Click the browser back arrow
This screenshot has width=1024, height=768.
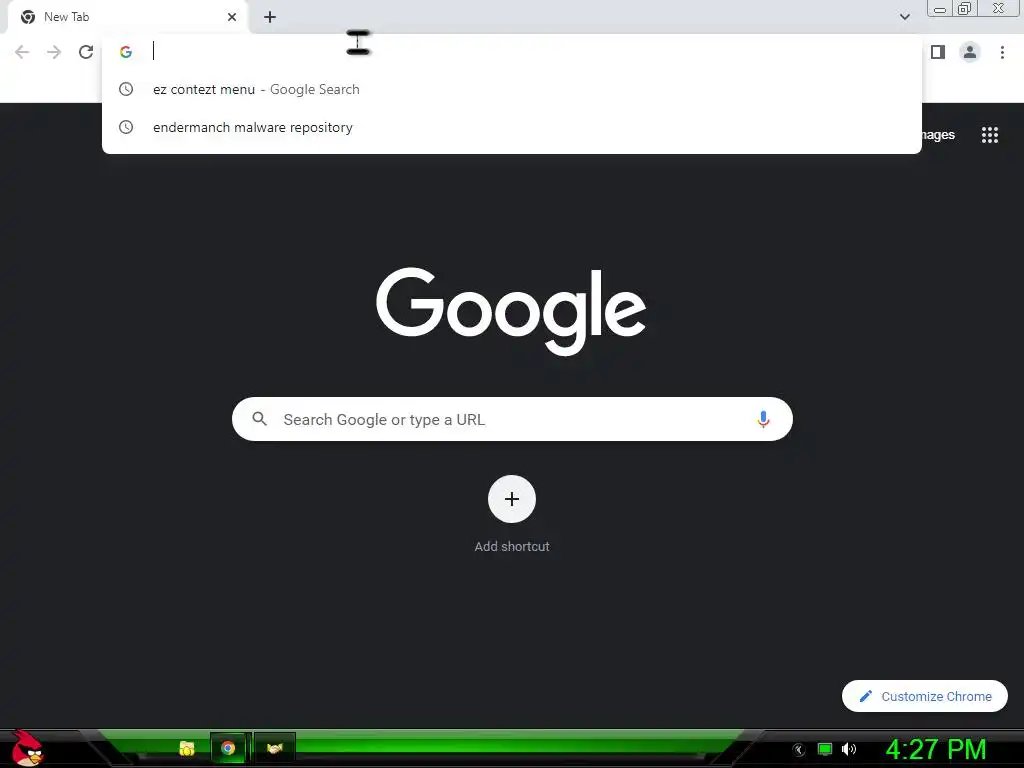coord(22,52)
